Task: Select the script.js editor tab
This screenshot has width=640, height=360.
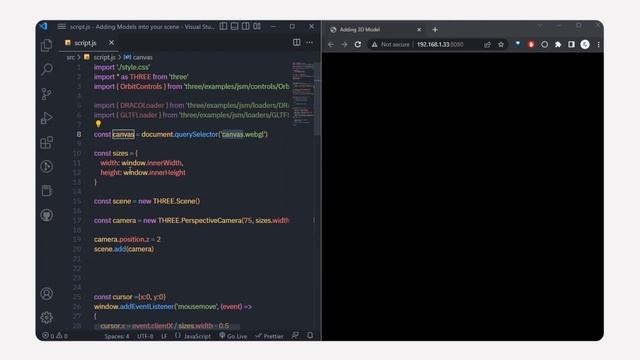Action: click(85, 42)
